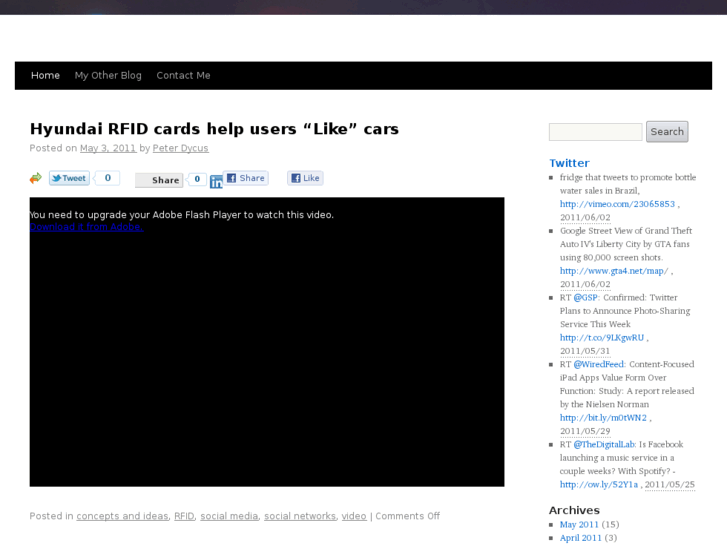
Task: Open the RFID category link
Action: tap(184, 516)
